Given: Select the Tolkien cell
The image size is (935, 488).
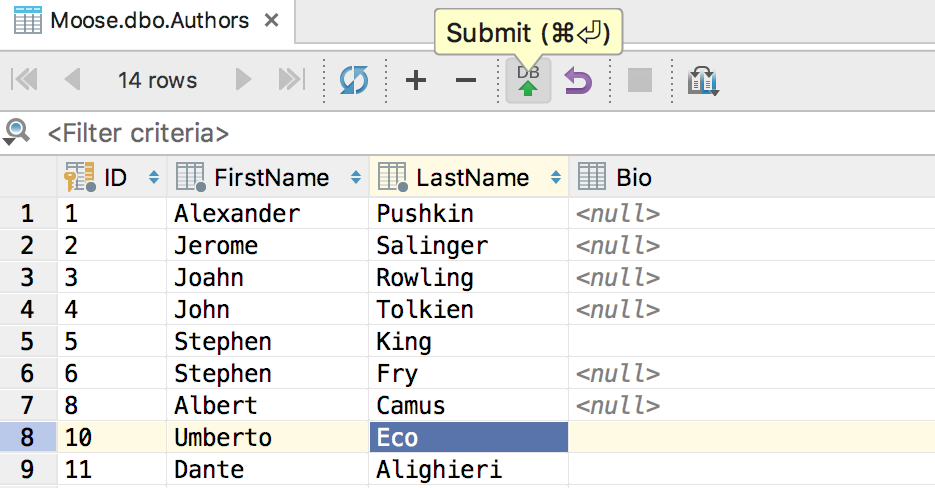Looking at the screenshot, I should 469,310.
